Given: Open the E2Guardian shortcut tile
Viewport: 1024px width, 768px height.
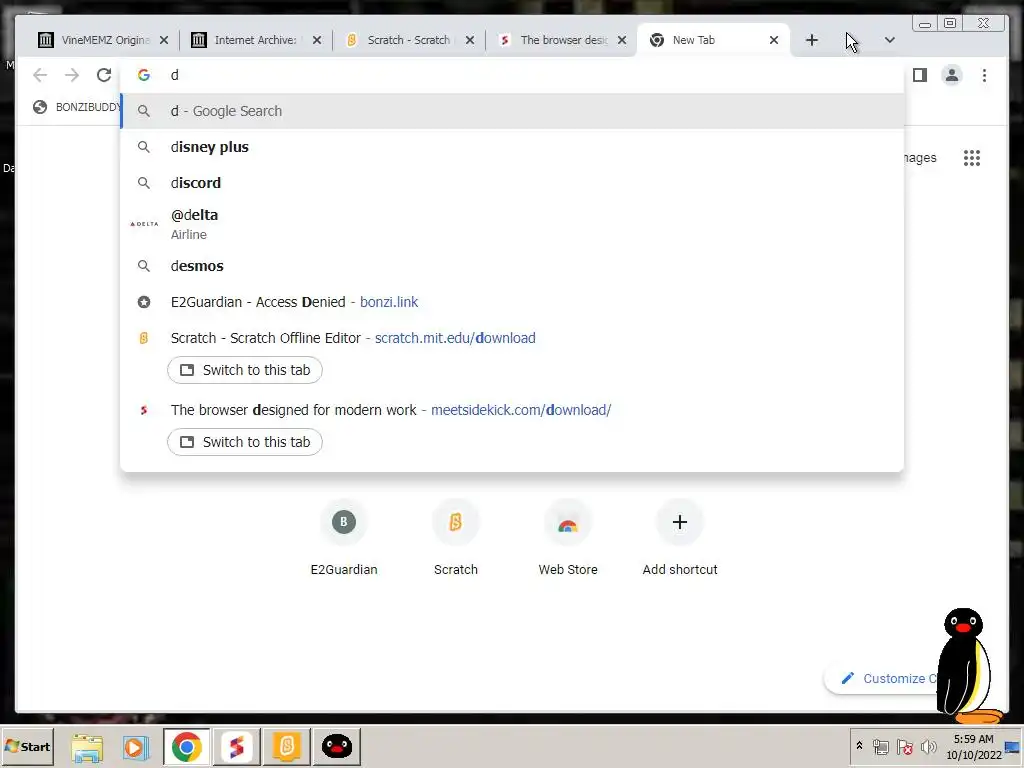Looking at the screenshot, I should (344, 539).
